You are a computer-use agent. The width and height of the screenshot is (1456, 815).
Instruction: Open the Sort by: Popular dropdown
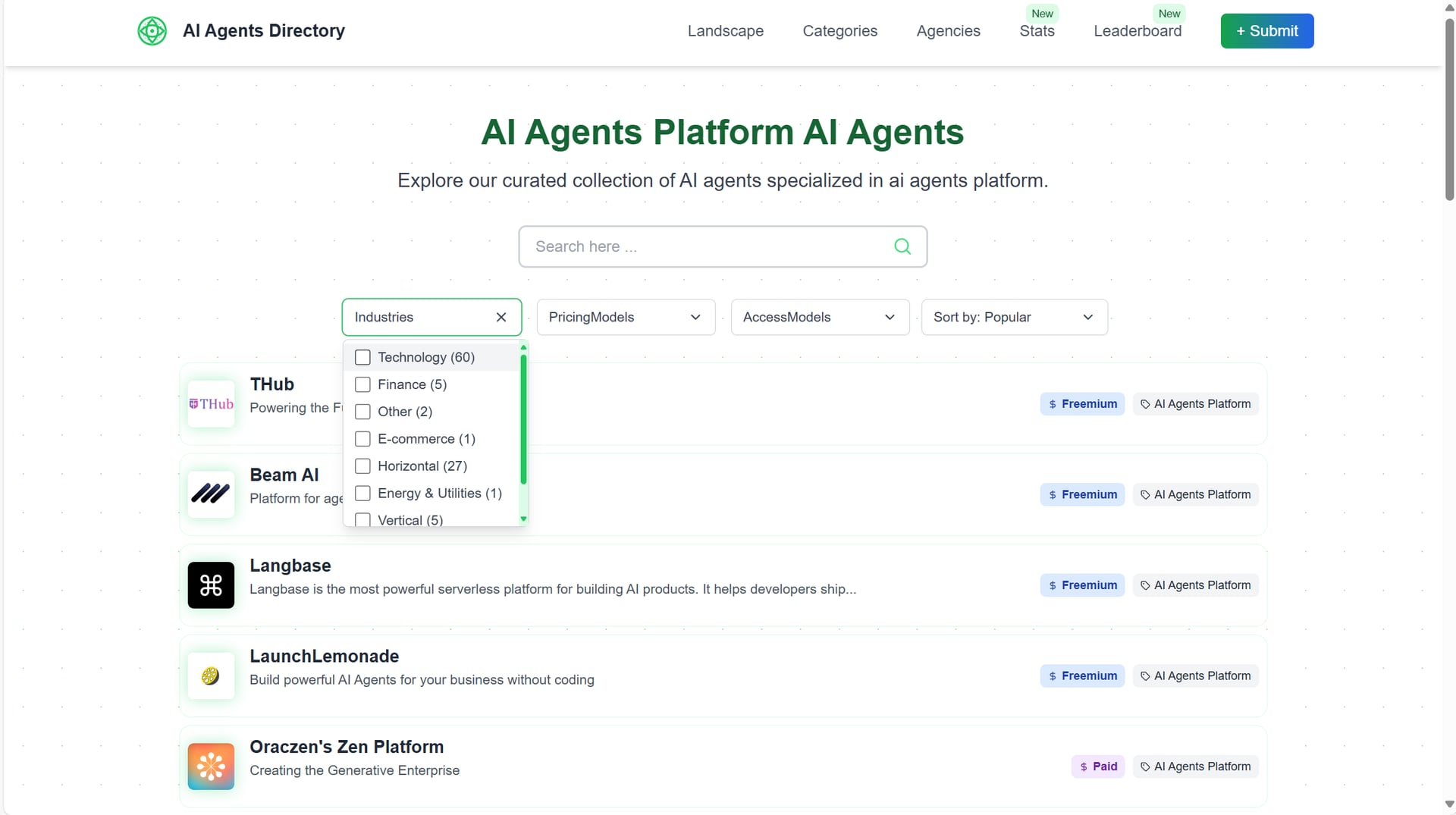click(x=1014, y=317)
